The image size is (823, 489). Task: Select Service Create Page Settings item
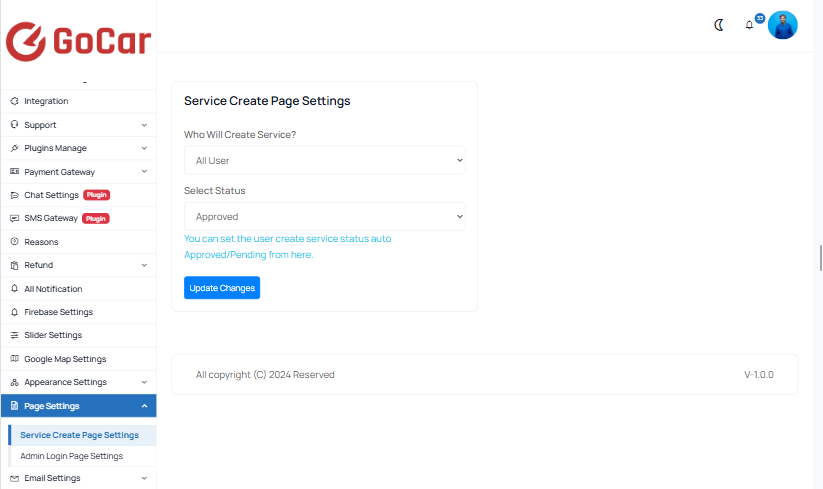coord(79,435)
